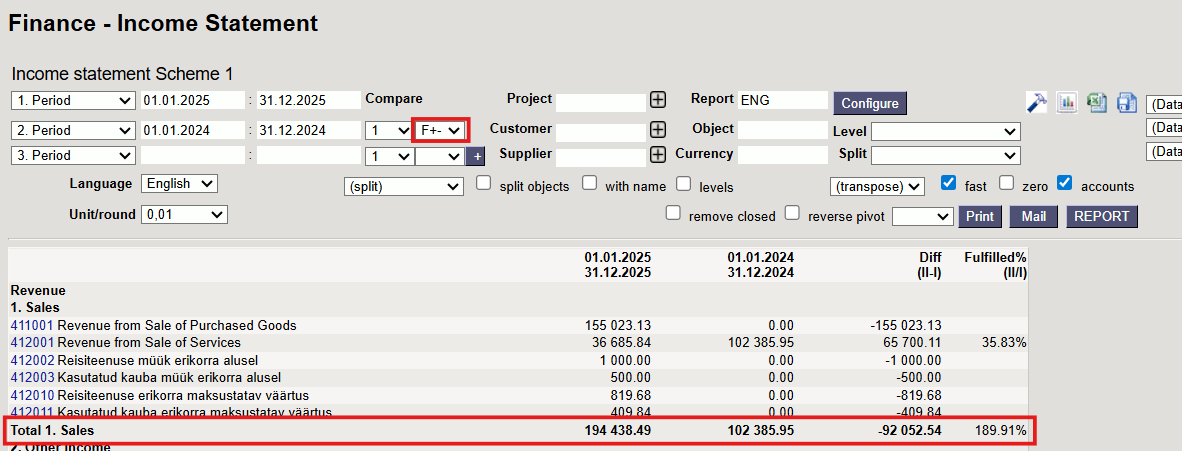Screen dimensions: 1182x451
Task: Click the Report input field containing ENG
Action: click(783, 100)
